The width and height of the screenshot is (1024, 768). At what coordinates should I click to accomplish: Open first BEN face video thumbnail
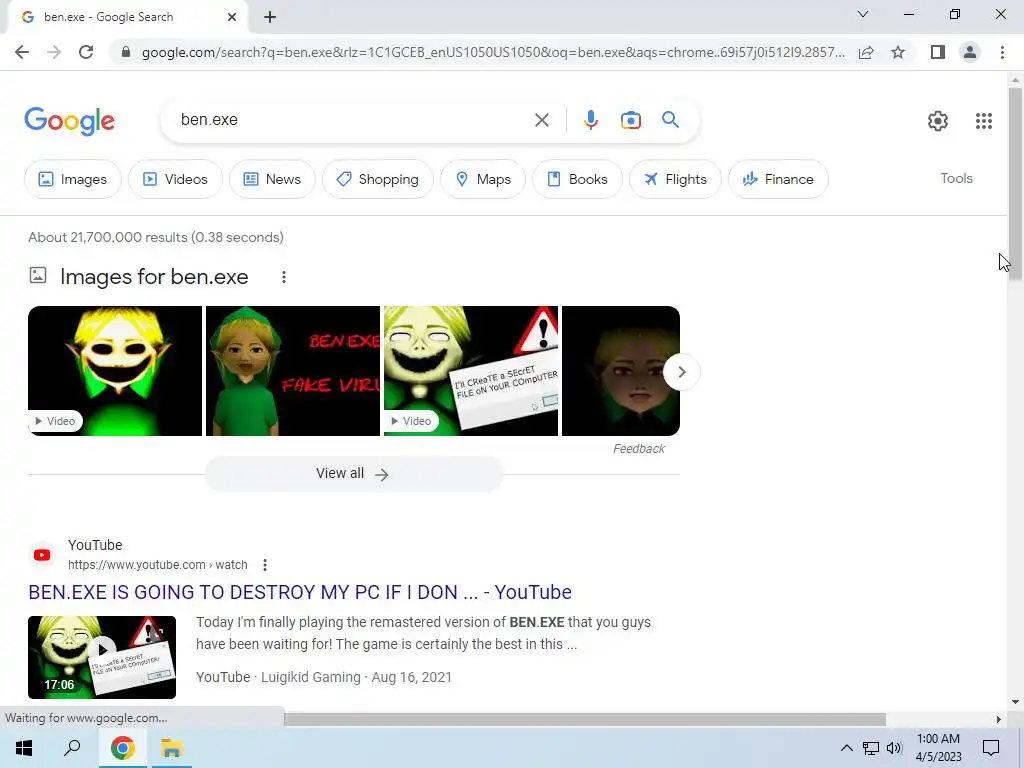pos(115,371)
